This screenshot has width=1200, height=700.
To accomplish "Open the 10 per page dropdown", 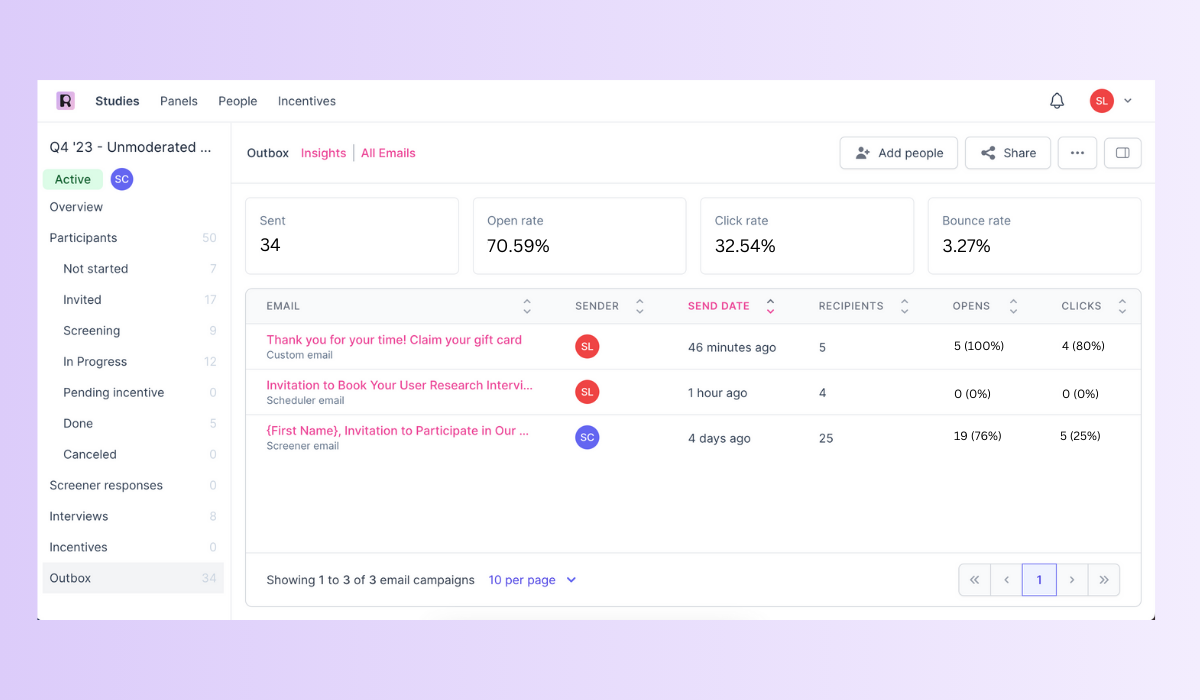I will (532, 580).
